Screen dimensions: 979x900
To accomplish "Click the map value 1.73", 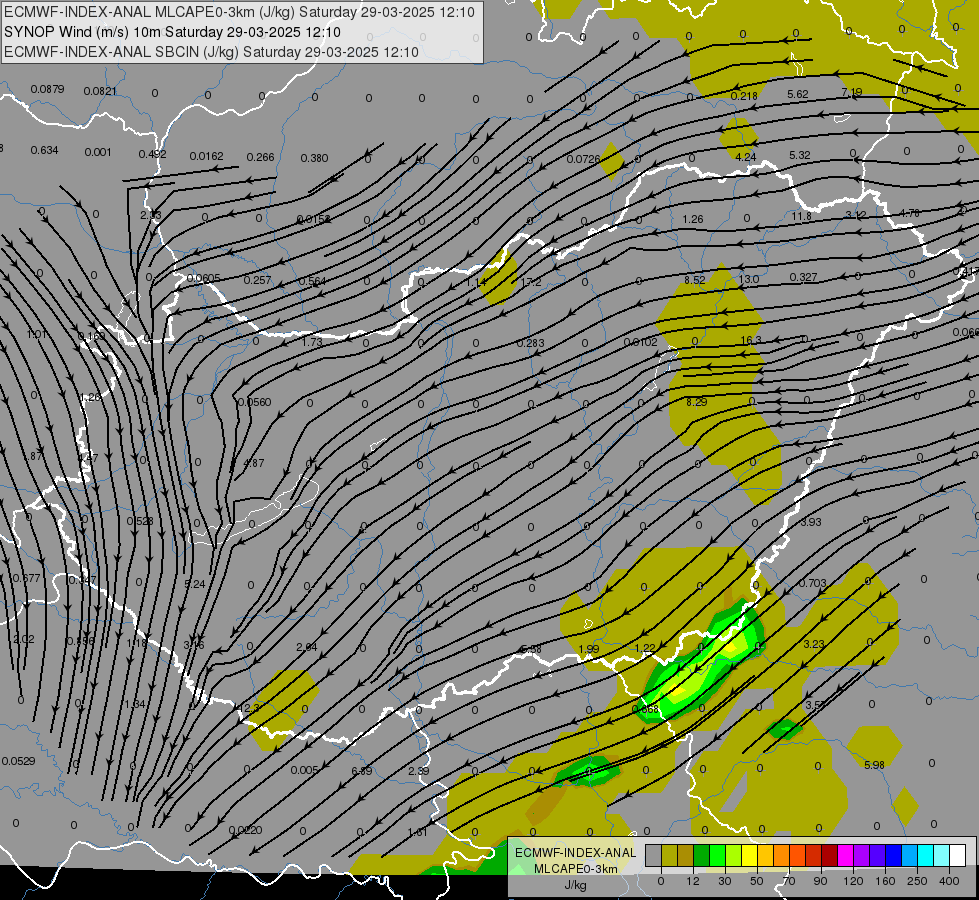I will pos(312,342).
